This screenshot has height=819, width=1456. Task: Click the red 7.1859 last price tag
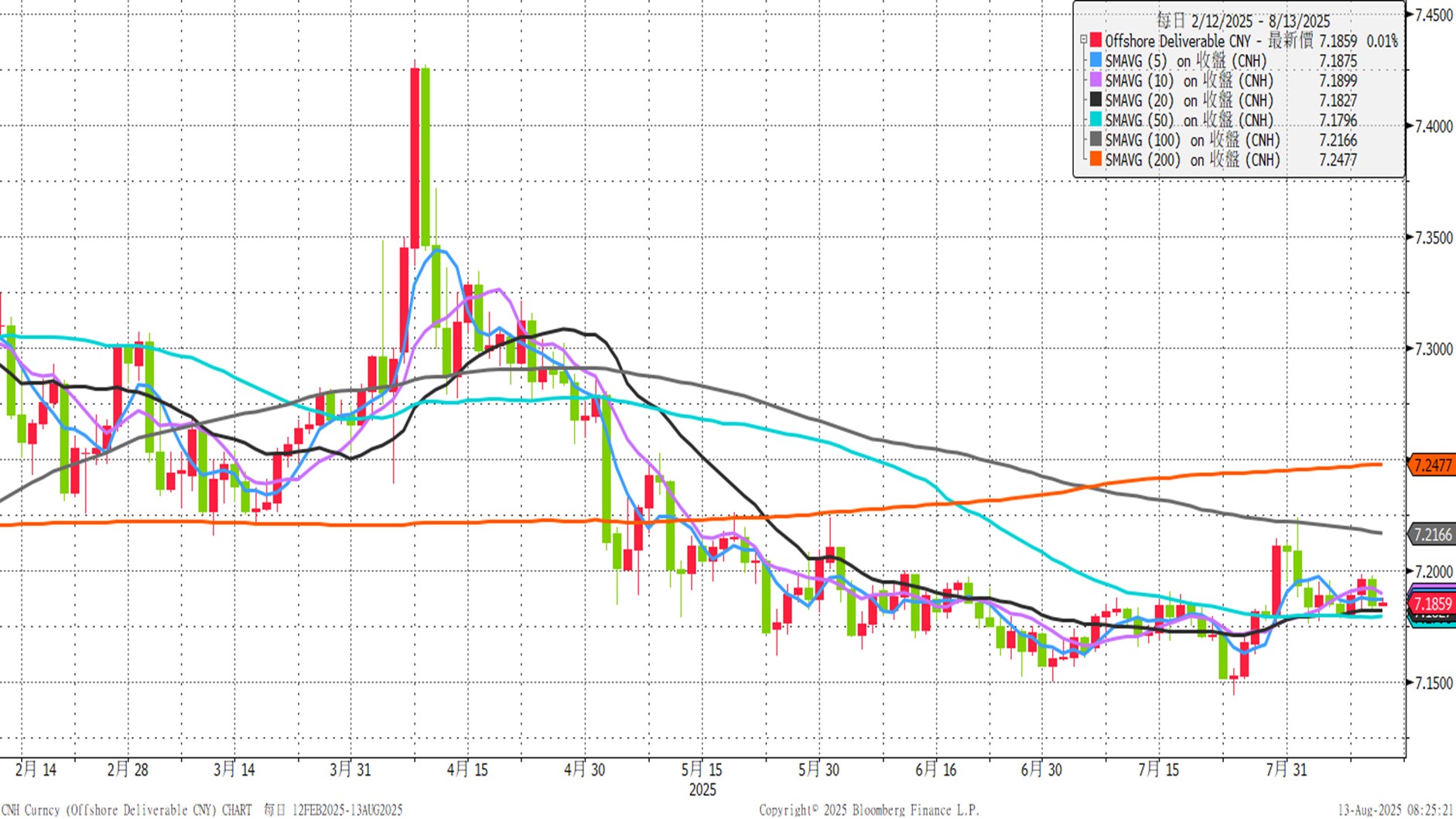click(x=1432, y=604)
